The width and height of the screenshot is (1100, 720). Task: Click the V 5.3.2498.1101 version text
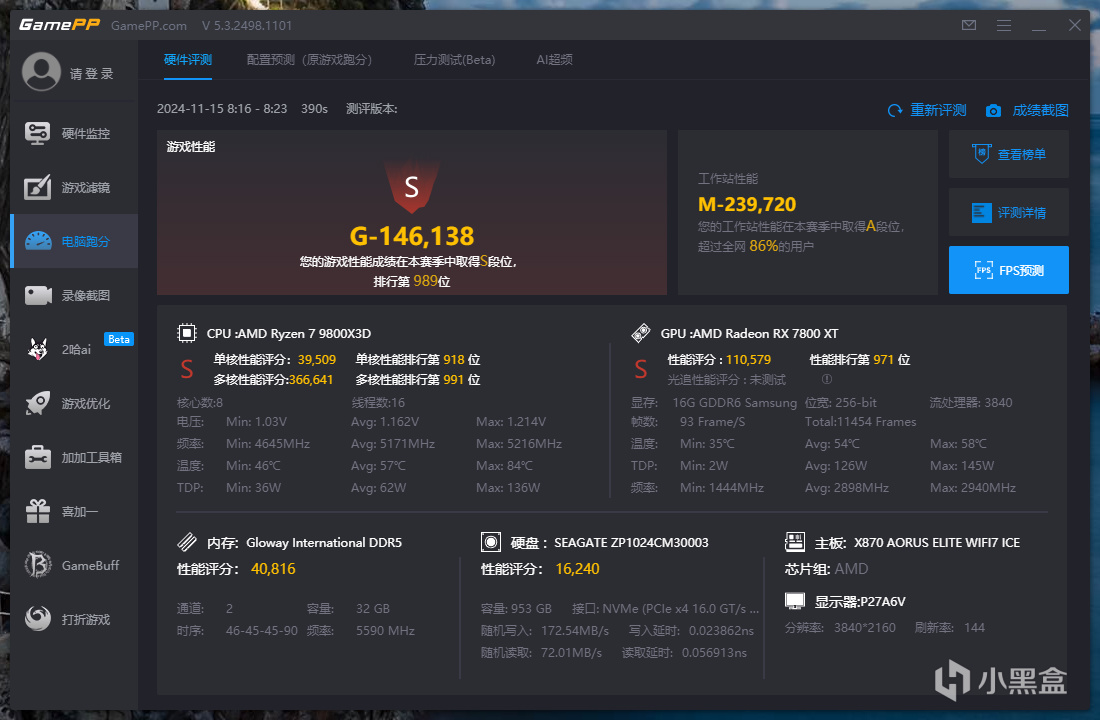(247, 25)
